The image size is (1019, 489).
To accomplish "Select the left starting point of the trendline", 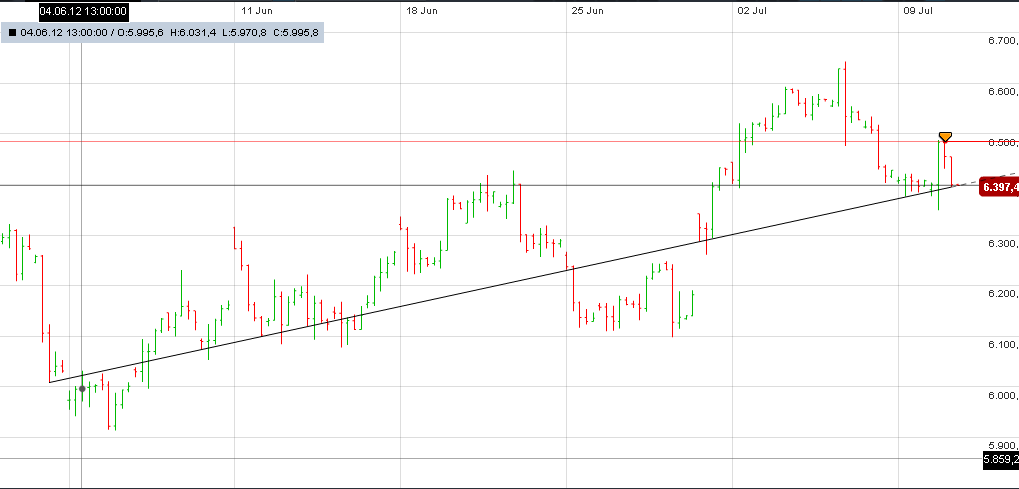I will [50, 382].
